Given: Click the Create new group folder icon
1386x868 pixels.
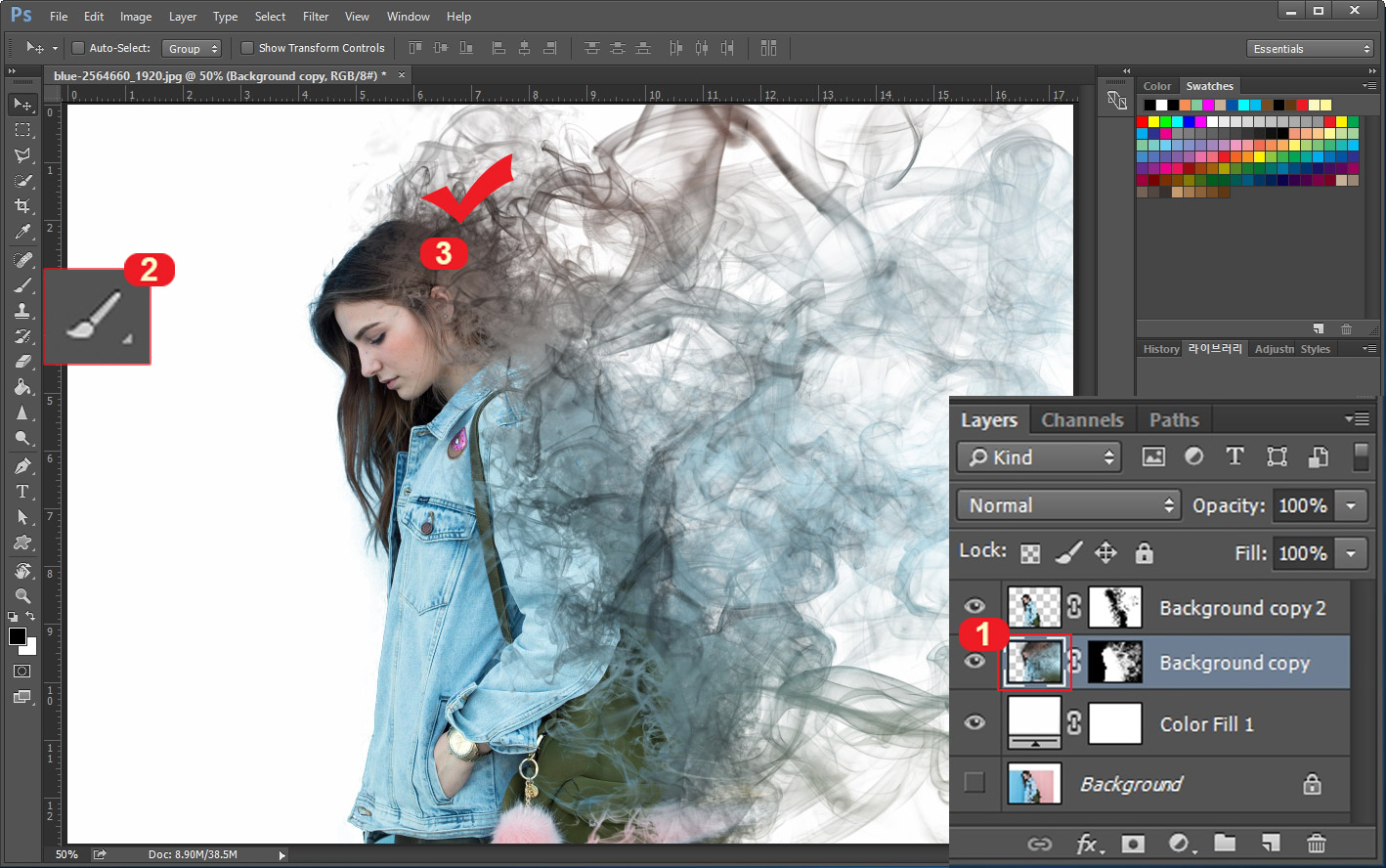Looking at the screenshot, I should coord(1225,843).
